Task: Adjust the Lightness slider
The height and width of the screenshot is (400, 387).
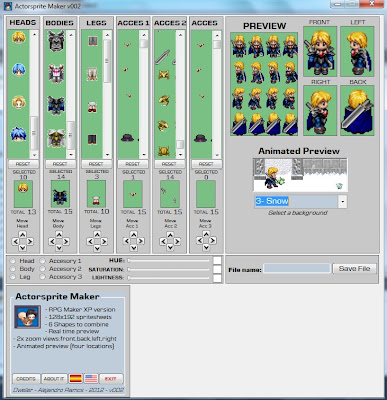Action: (x=169, y=277)
